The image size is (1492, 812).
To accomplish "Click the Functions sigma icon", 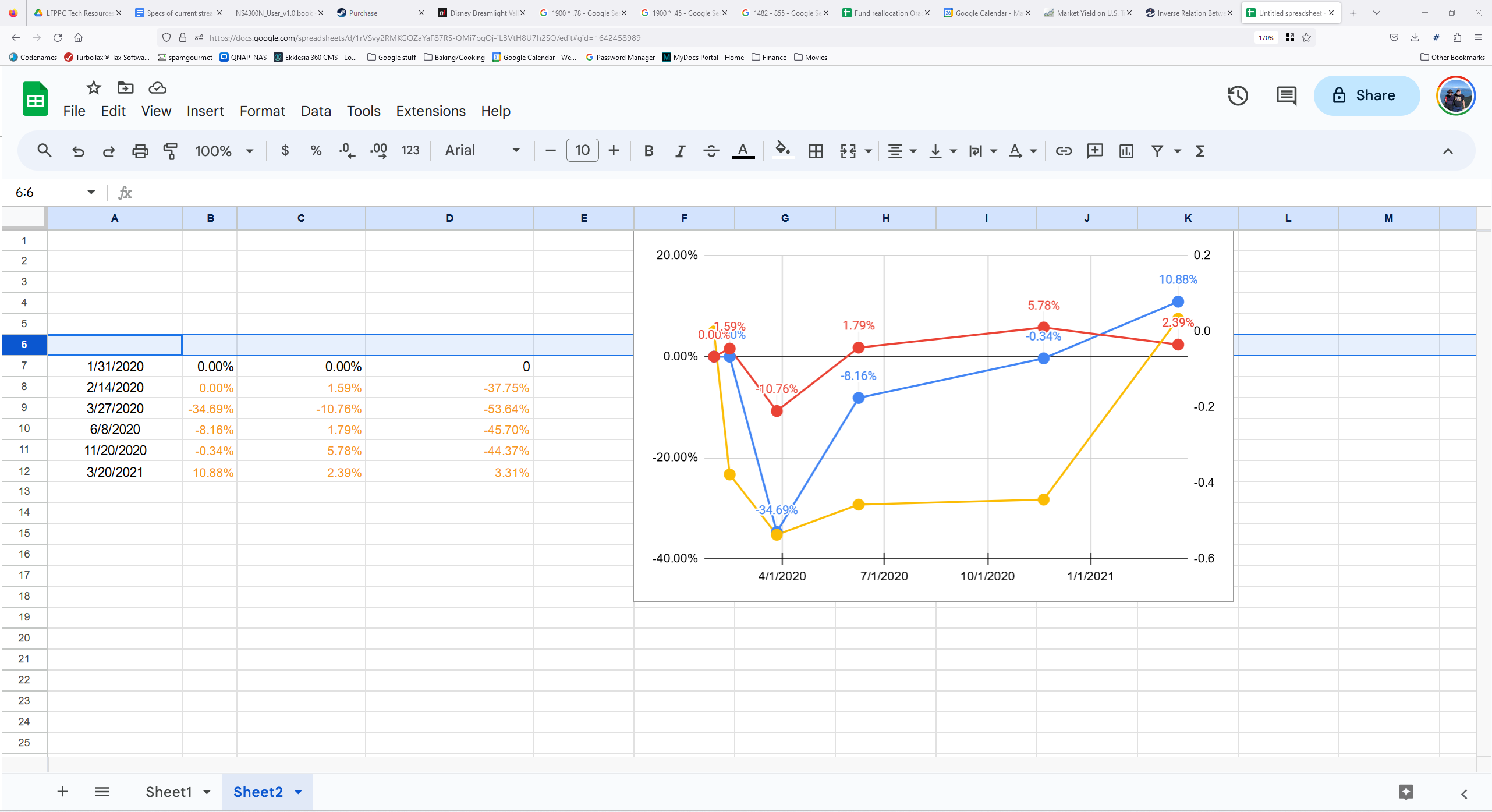I will (x=1200, y=151).
